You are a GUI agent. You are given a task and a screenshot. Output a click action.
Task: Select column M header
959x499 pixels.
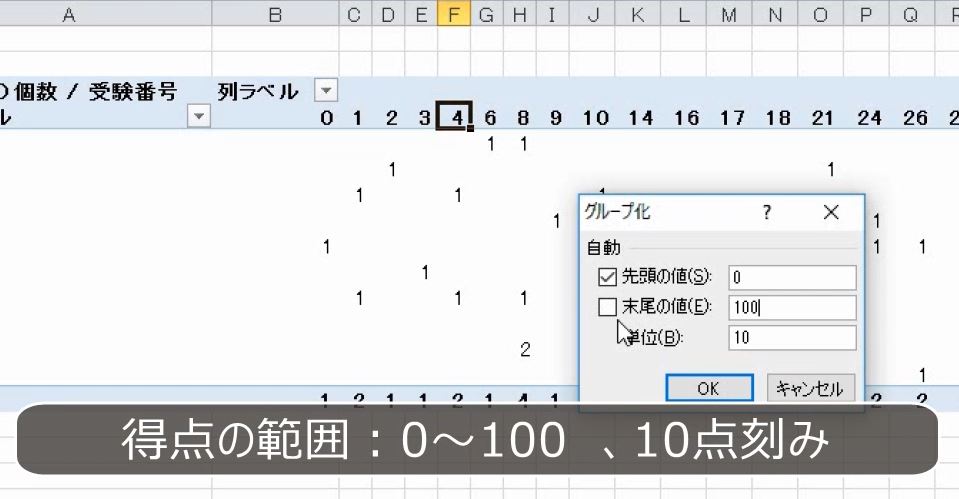[729, 14]
